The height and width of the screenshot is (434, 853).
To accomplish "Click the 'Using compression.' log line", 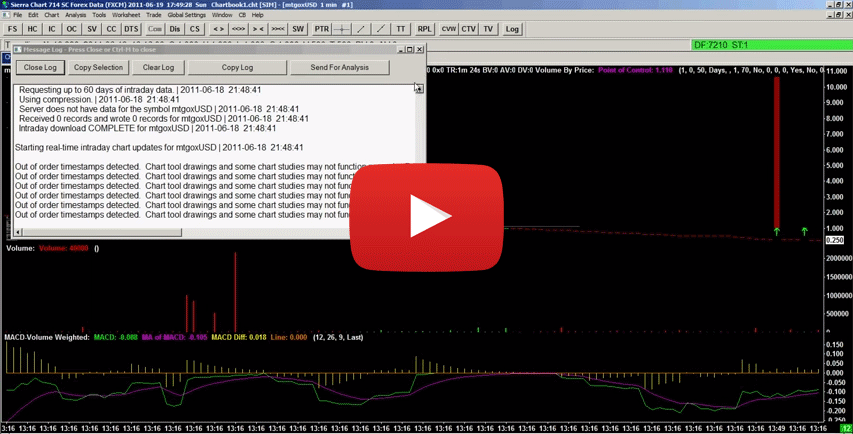I will (100, 100).
